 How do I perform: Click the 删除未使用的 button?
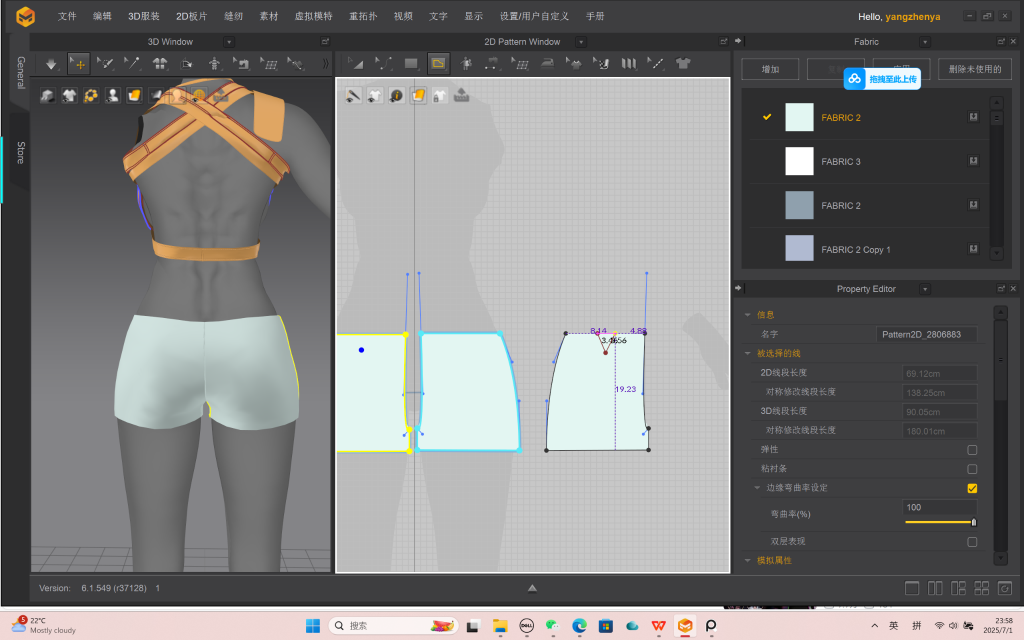pos(974,69)
